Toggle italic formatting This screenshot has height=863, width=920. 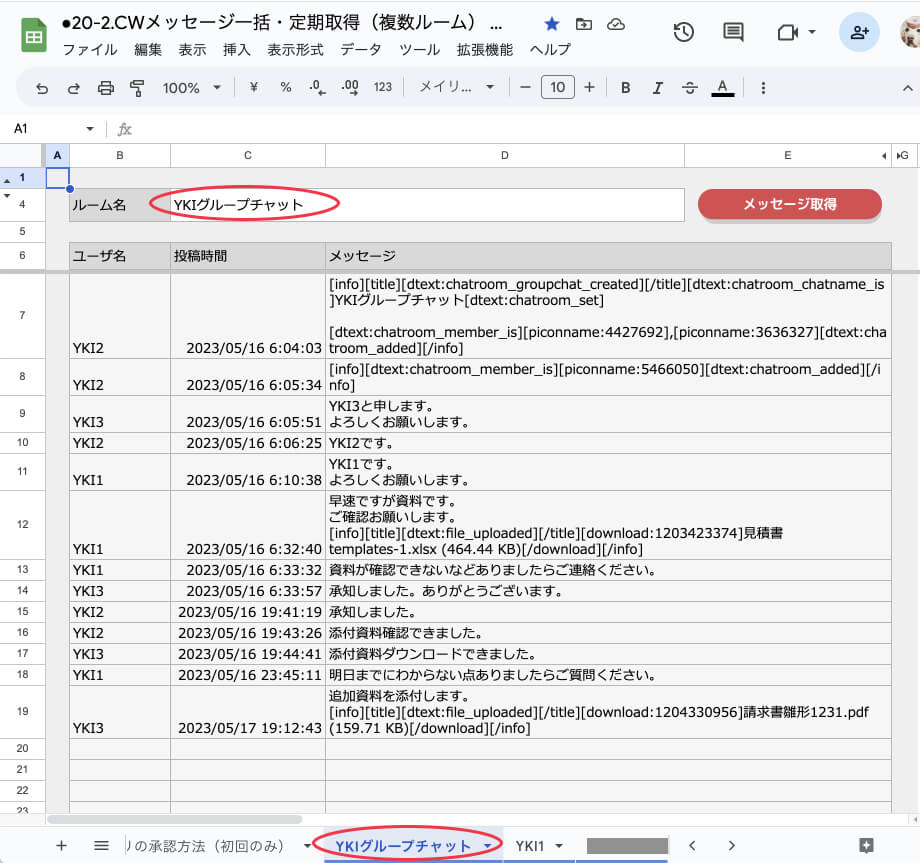(x=658, y=88)
